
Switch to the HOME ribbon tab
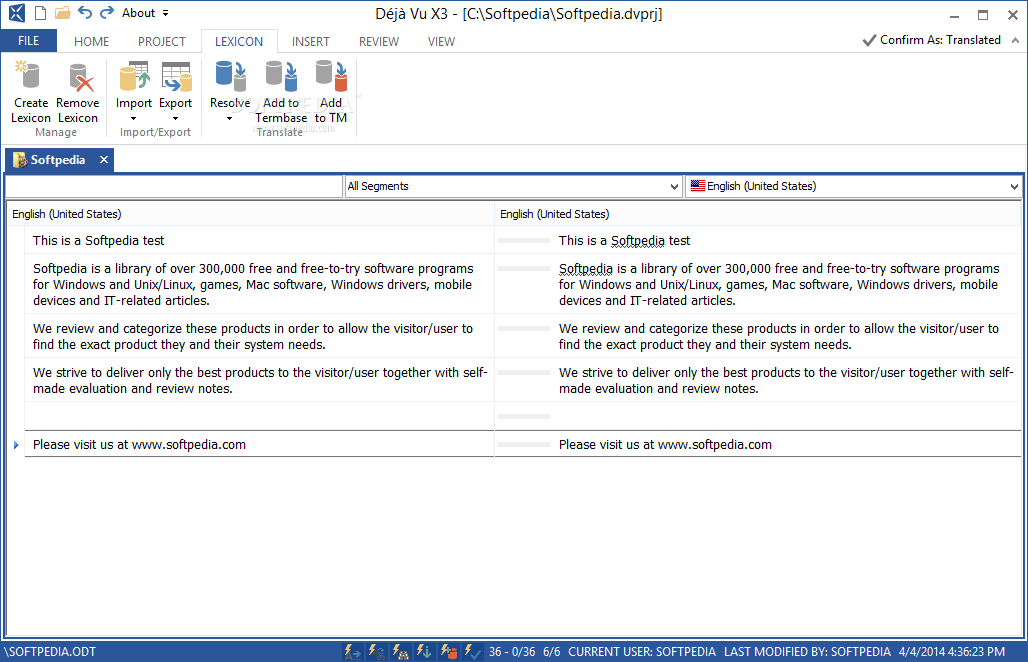coord(91,41)
